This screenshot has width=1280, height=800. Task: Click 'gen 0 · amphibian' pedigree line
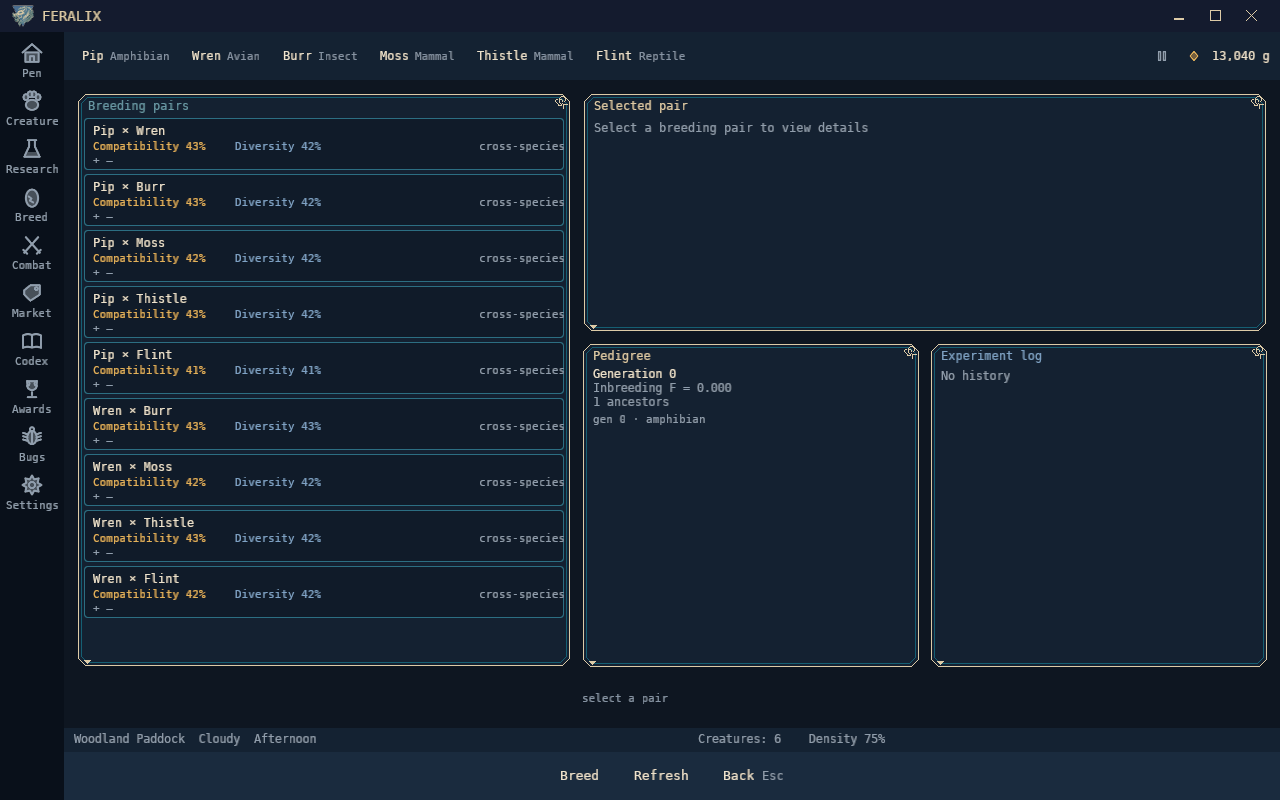(x=649, y=419)
